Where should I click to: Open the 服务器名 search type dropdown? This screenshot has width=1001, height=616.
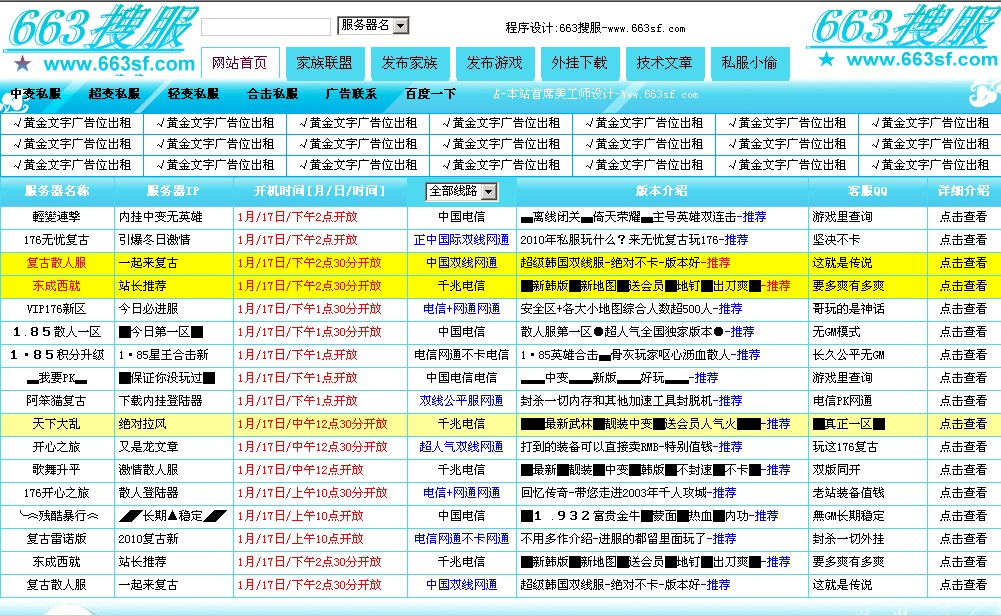click(x=373, y=25)
